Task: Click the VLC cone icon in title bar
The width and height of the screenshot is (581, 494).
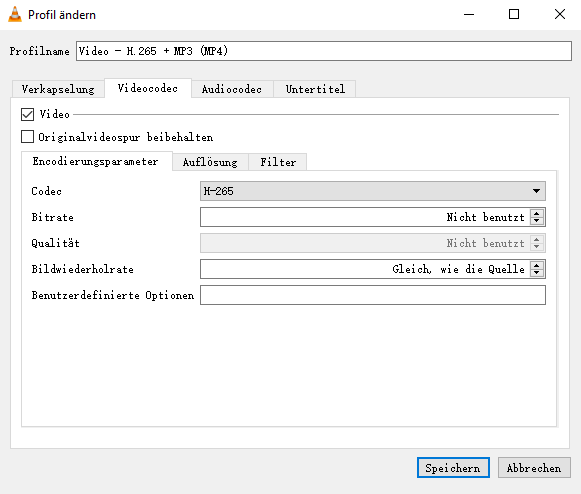Action: click(x=15, y=14)
